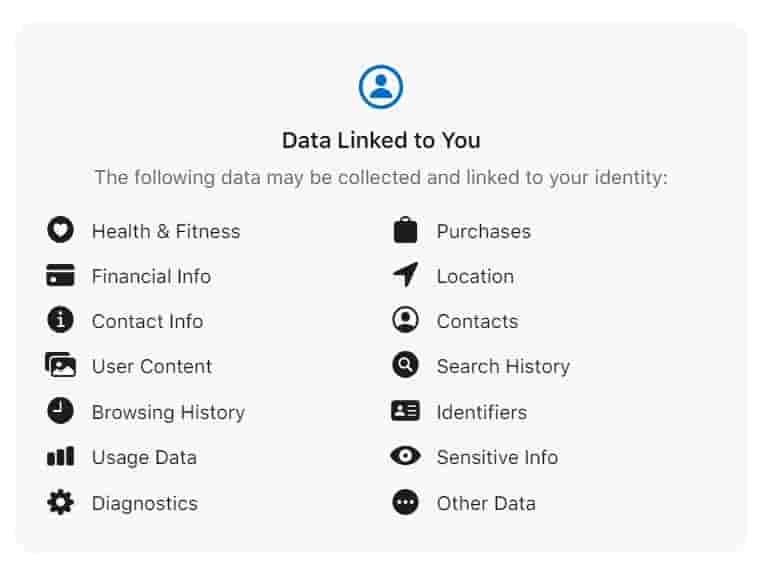The height and width of the screenshot is (570, 766).
Task: Click the Sensitive Info label
Action: [497, 457]
